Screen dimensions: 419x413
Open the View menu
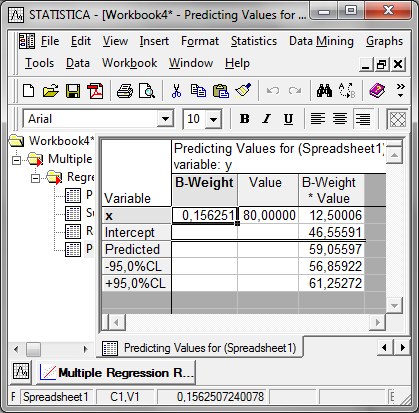pos(115,41)
